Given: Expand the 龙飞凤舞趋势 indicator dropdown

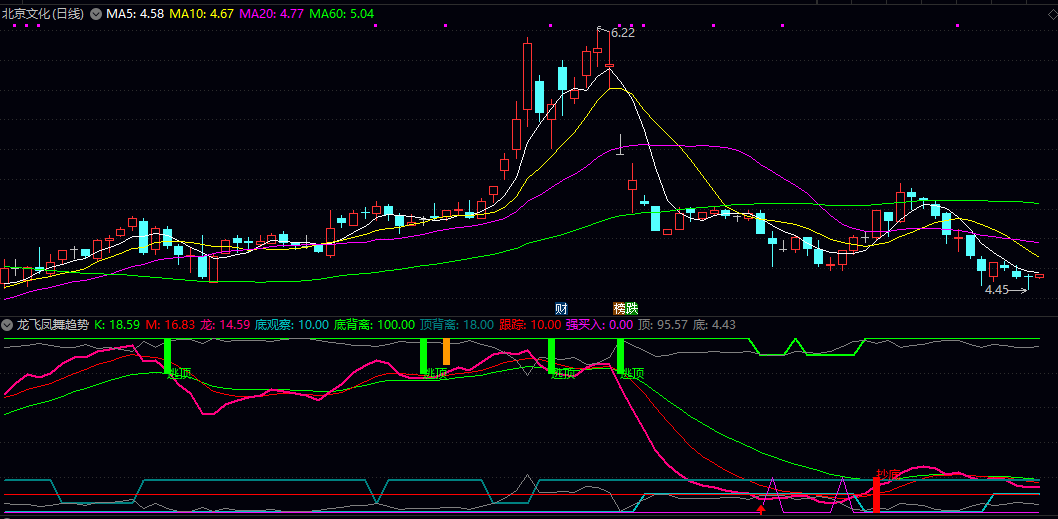Looking at the screenshot, I should click(x=8, y=325).
